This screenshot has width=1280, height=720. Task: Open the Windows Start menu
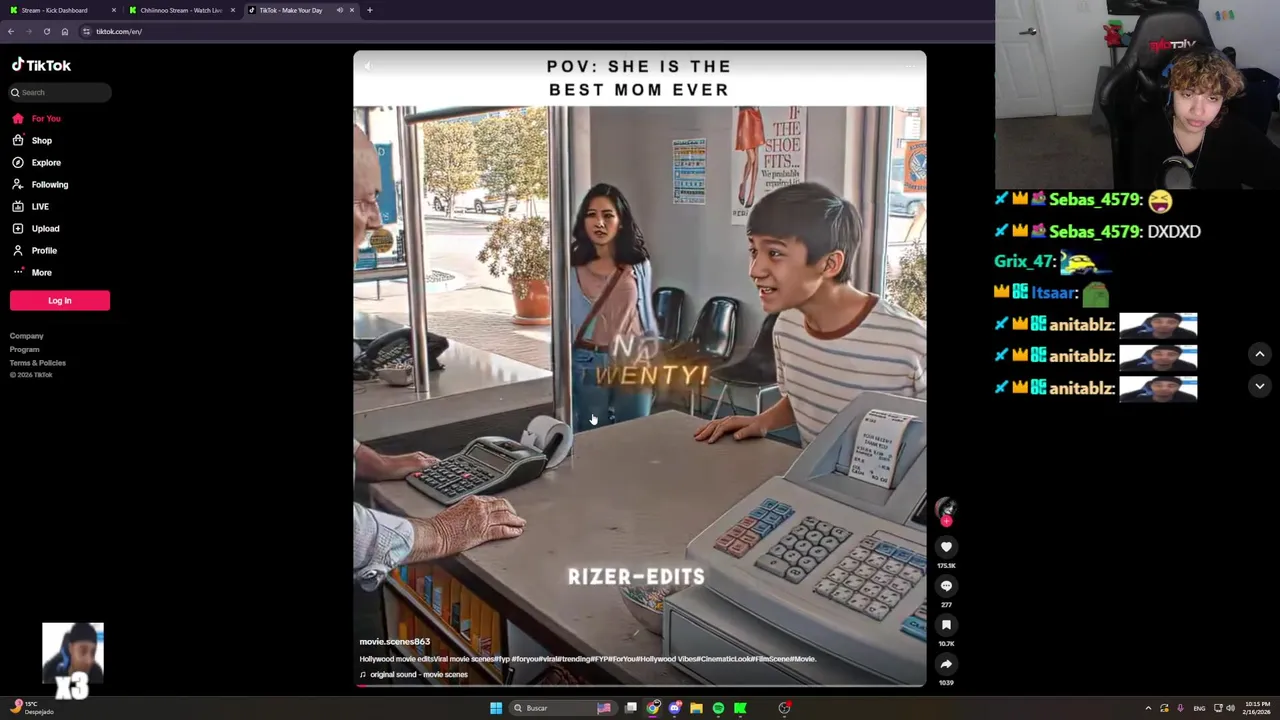[496, 708]
